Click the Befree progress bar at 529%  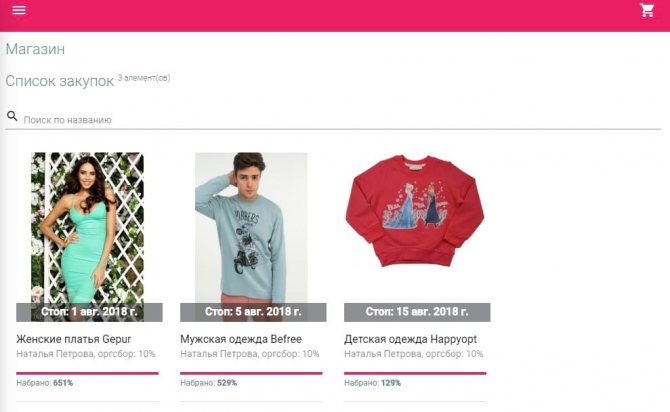tap(251, 373)
